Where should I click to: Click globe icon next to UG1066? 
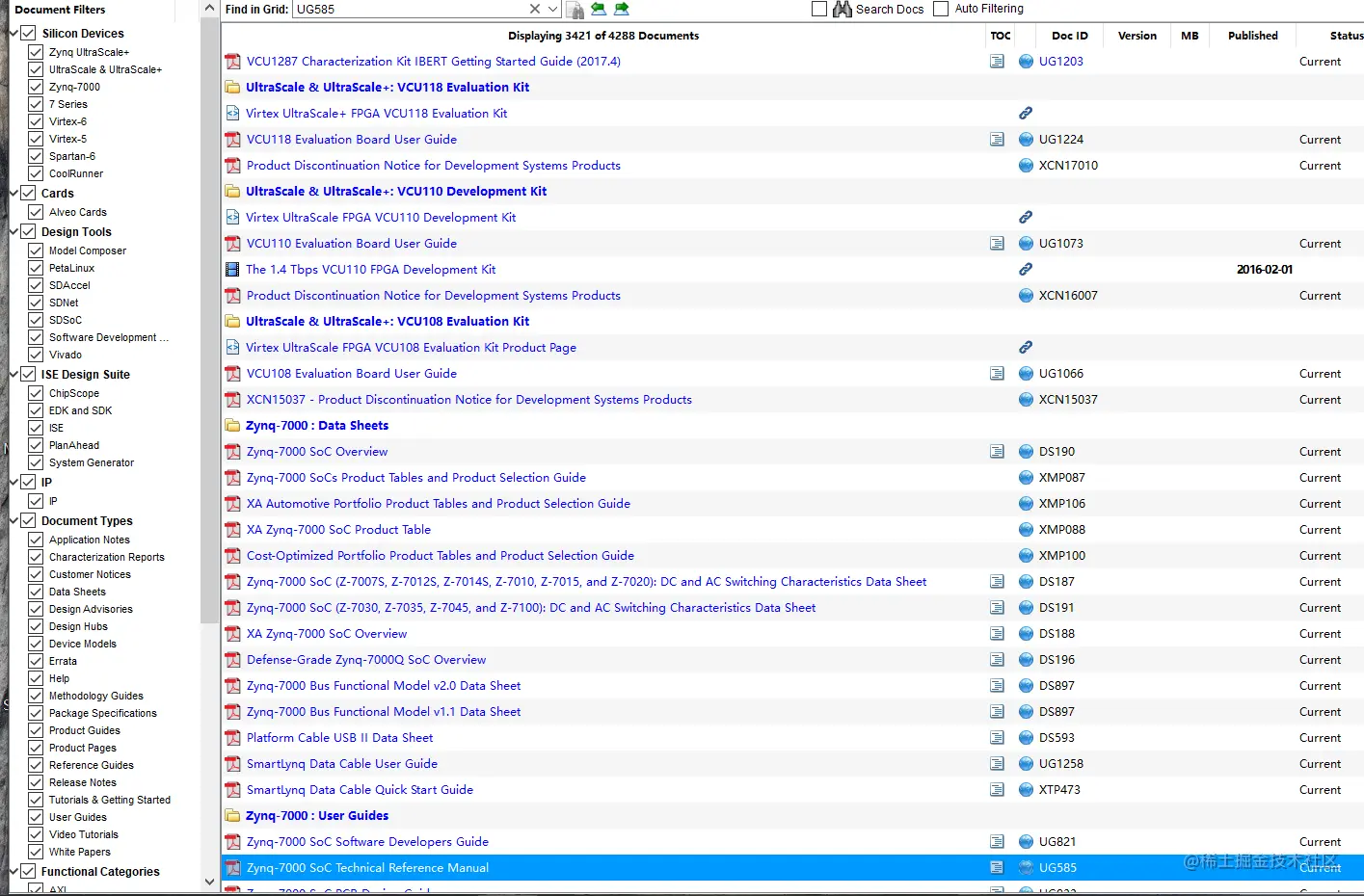1026,374
